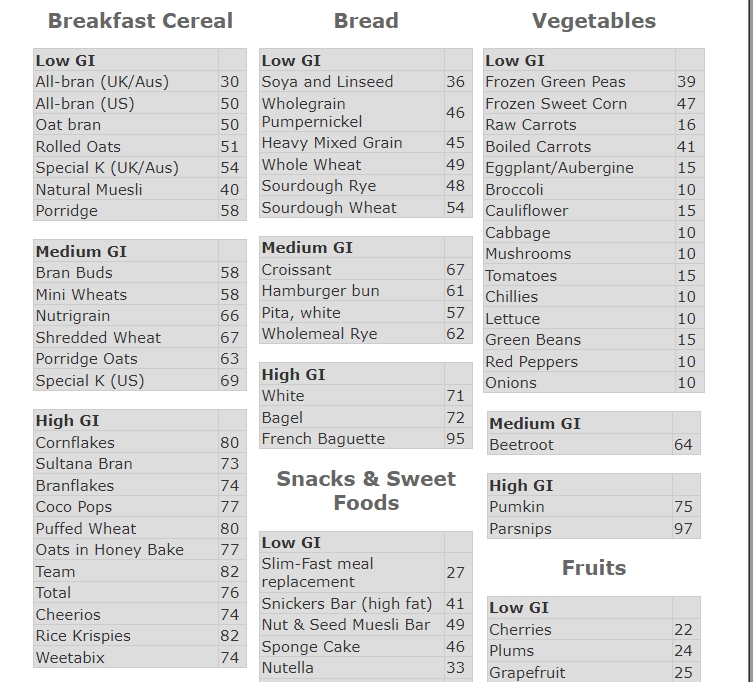Click the Breakfast Cereal heading
Screen dimensions: 753x682
coord(140,21)
